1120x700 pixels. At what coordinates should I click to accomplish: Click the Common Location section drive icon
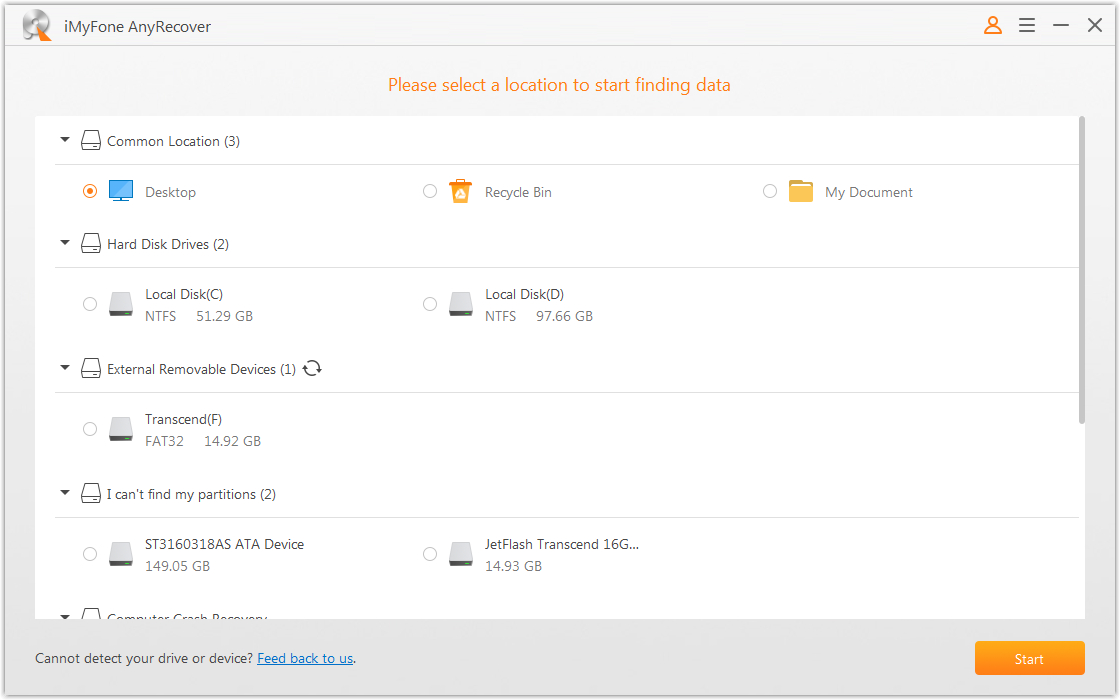91,141
